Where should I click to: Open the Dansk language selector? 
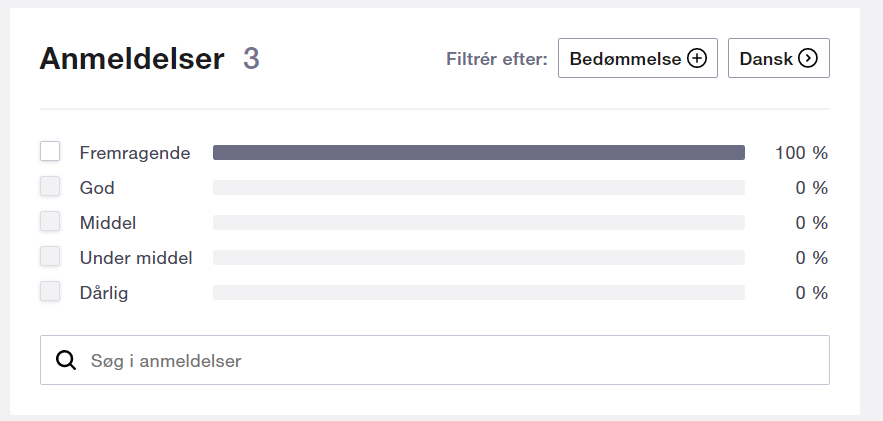coord(778,59)
